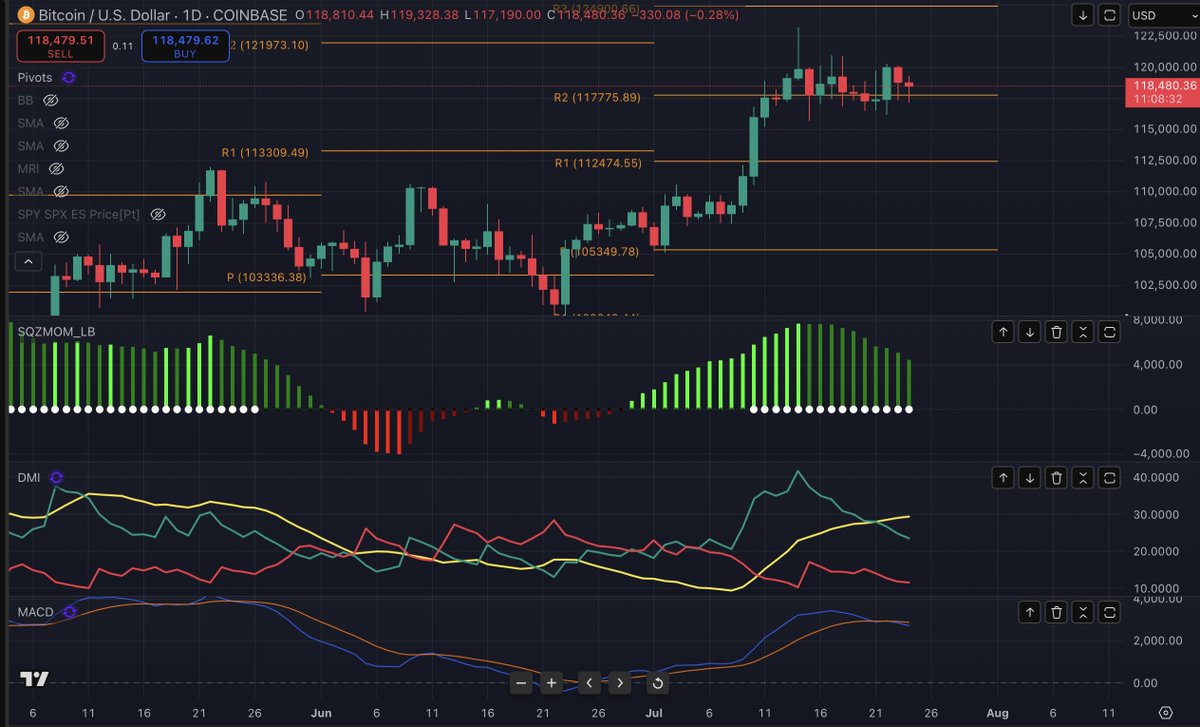Viewport: 1200px width, 727px height.
Task: Click the P (103336.38) pivot label
Action: point(266,277)
